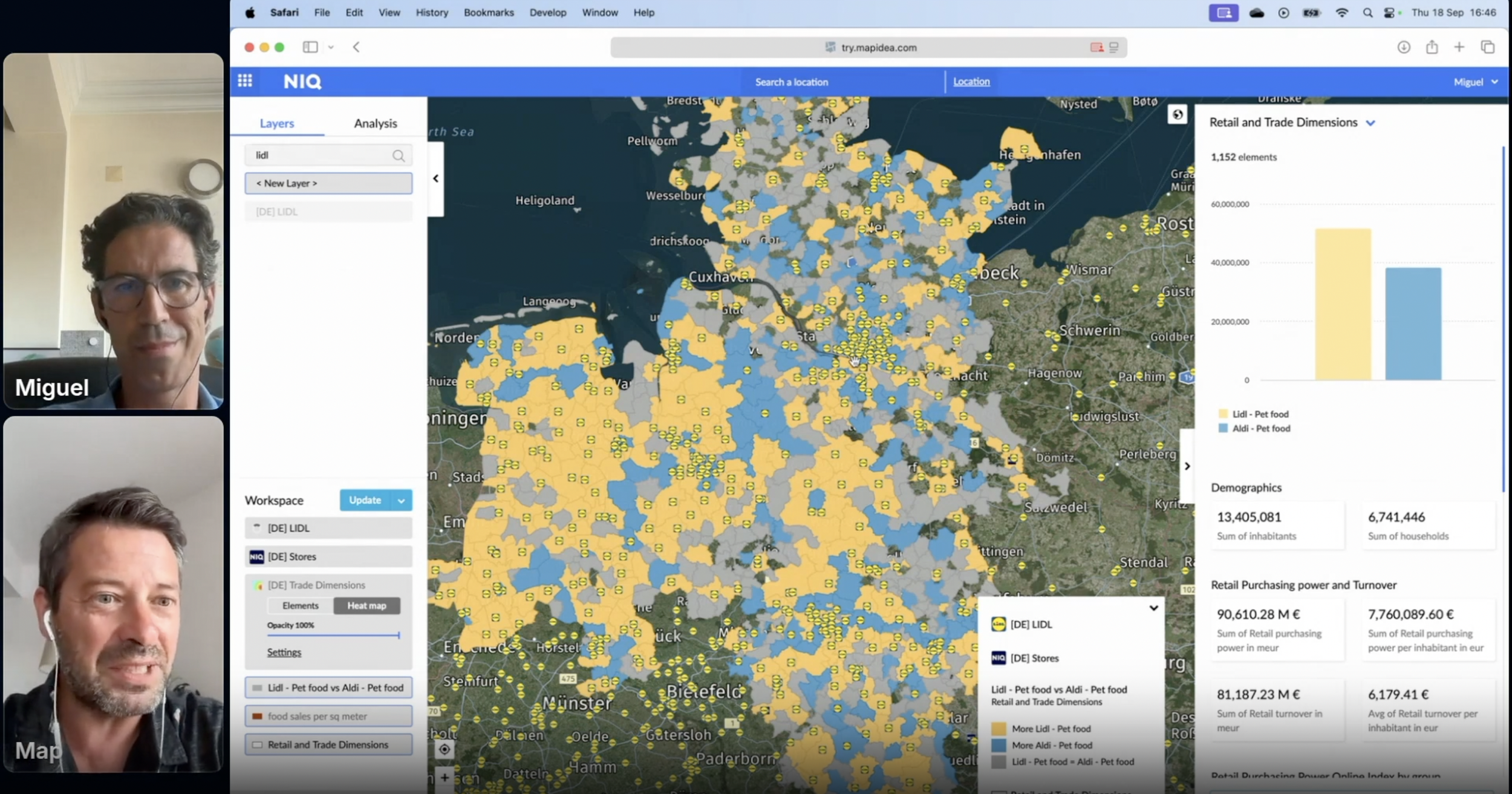
Task: Toggle the Retail and Trade Dimensions layer box
Action: click(328, 744)
